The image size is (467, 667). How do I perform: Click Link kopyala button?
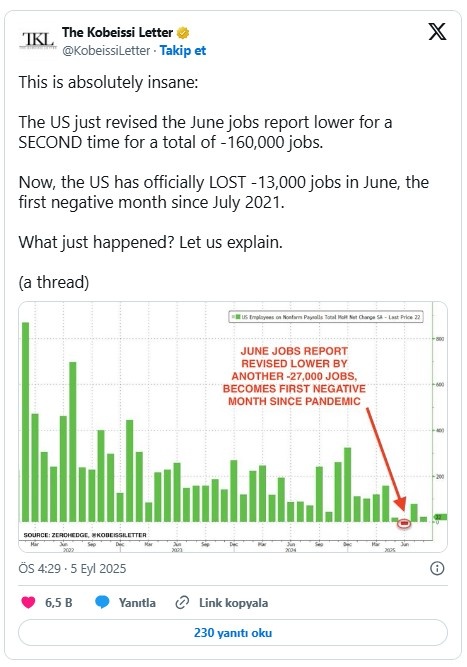pos(234,603)
